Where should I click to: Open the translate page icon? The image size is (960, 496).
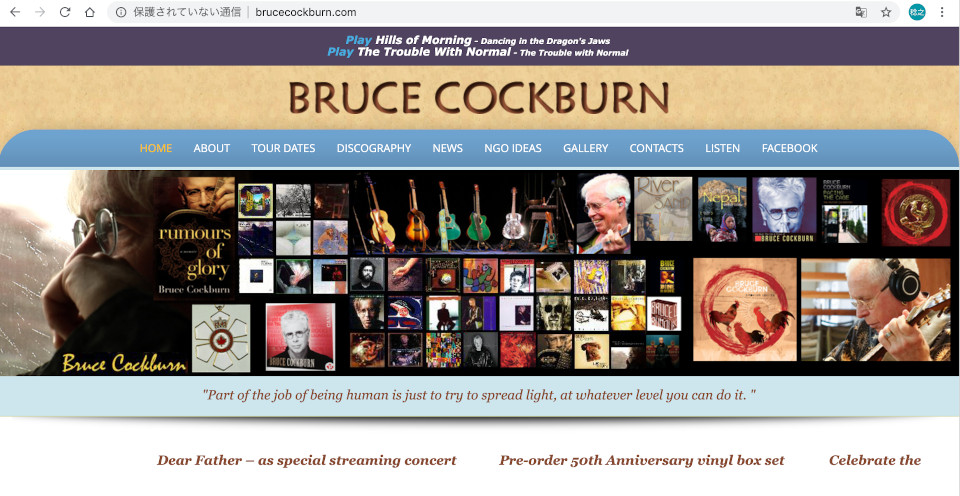tap(861, 12)
